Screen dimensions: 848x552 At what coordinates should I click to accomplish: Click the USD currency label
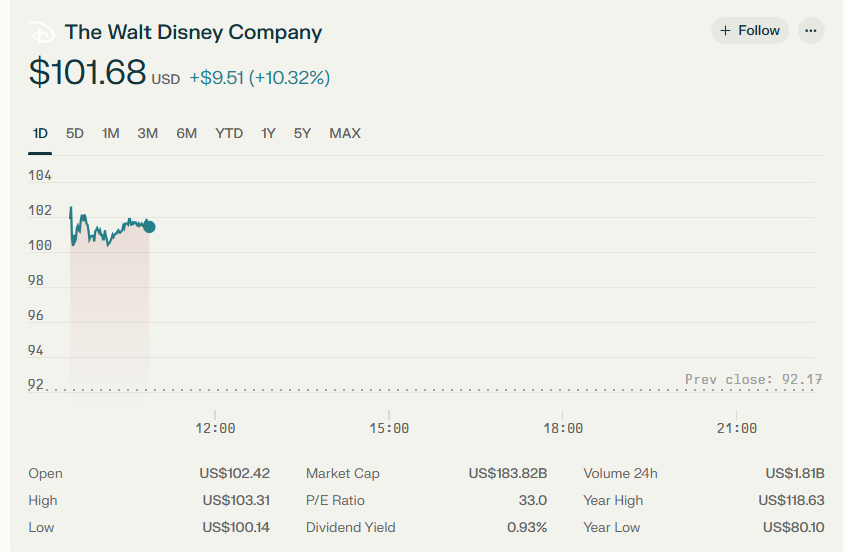[x=165, y=79]
